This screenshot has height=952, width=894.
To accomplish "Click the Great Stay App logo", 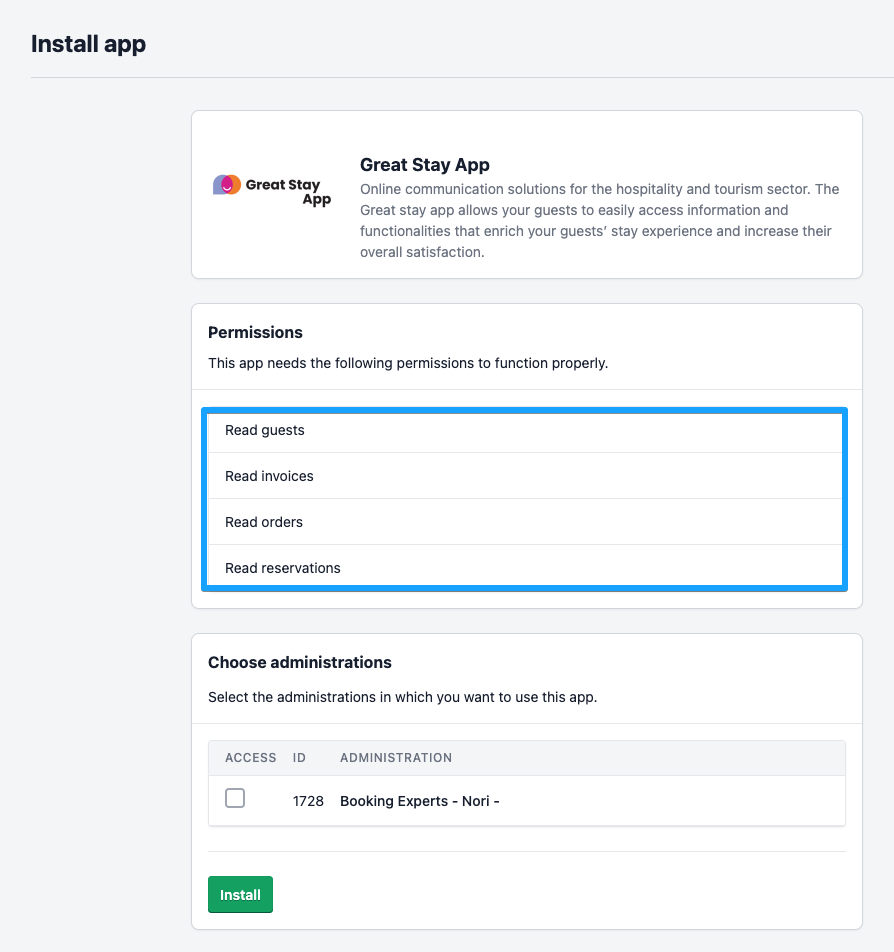I will [272, 190].
